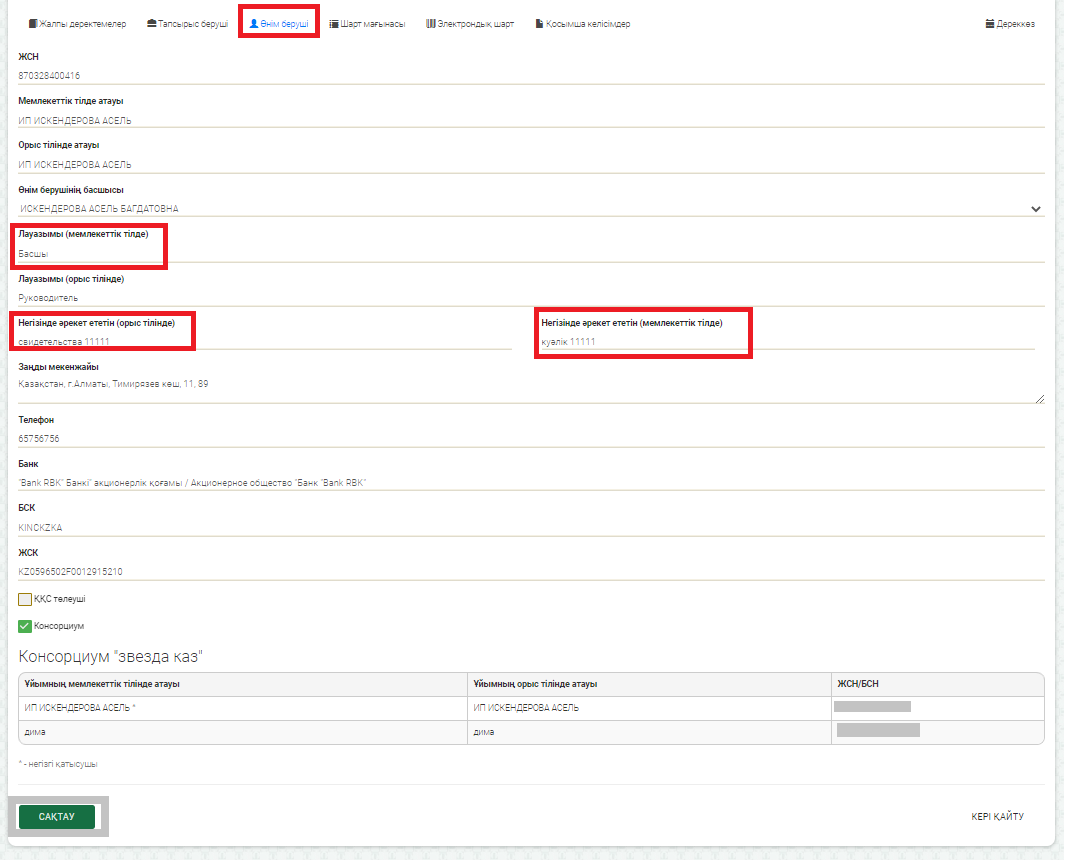This screenshot has height=860, width=1069.
Task: Switch to the Тапсырыс беруші tab
Action: click(187, 23)
